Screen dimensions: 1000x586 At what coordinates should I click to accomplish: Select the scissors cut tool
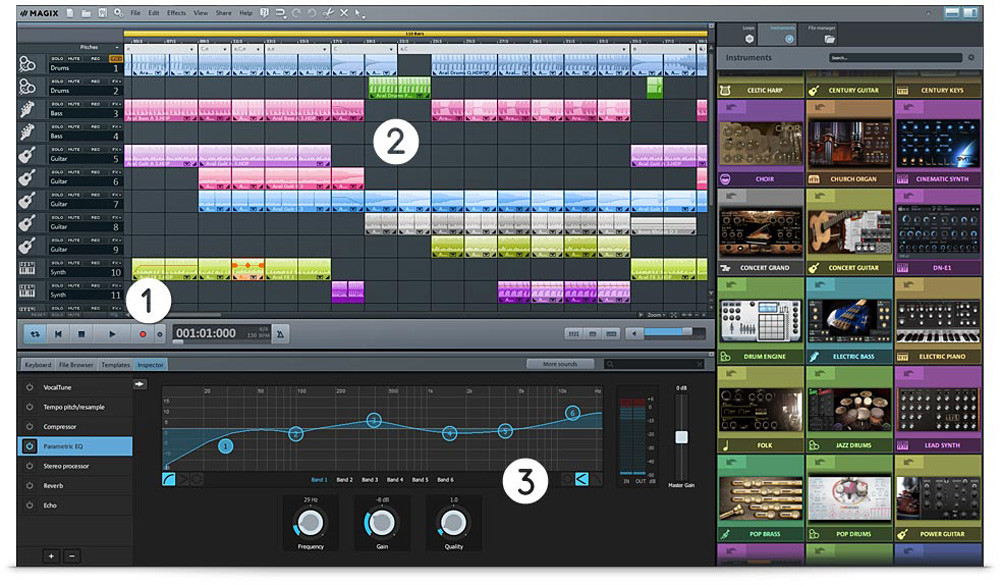click(328, 13)
